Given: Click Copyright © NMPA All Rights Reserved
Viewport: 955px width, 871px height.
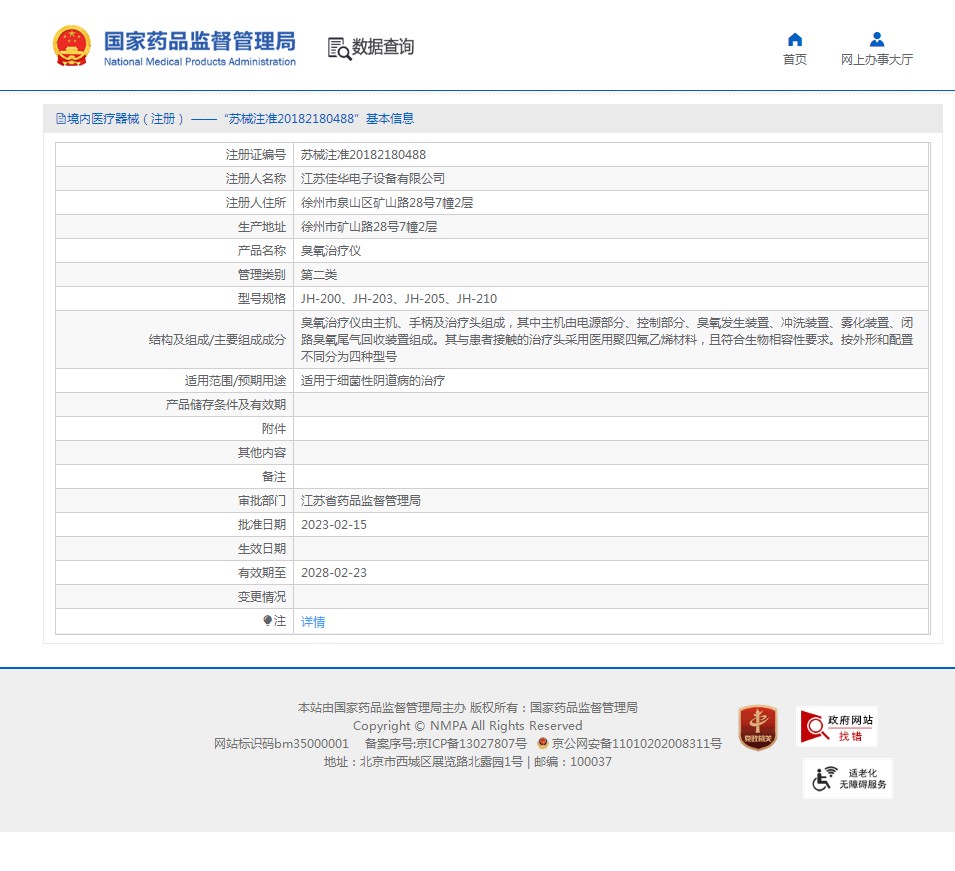Looking at the screenshot, I should pyautogui.click(x=468, y=726).
